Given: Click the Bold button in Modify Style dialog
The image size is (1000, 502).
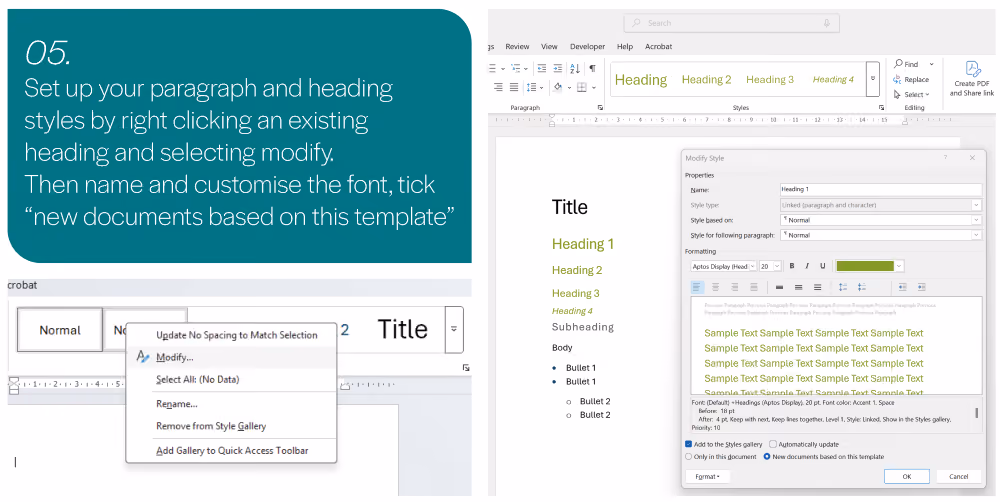Looking at the screenshot, I should 791,266.
